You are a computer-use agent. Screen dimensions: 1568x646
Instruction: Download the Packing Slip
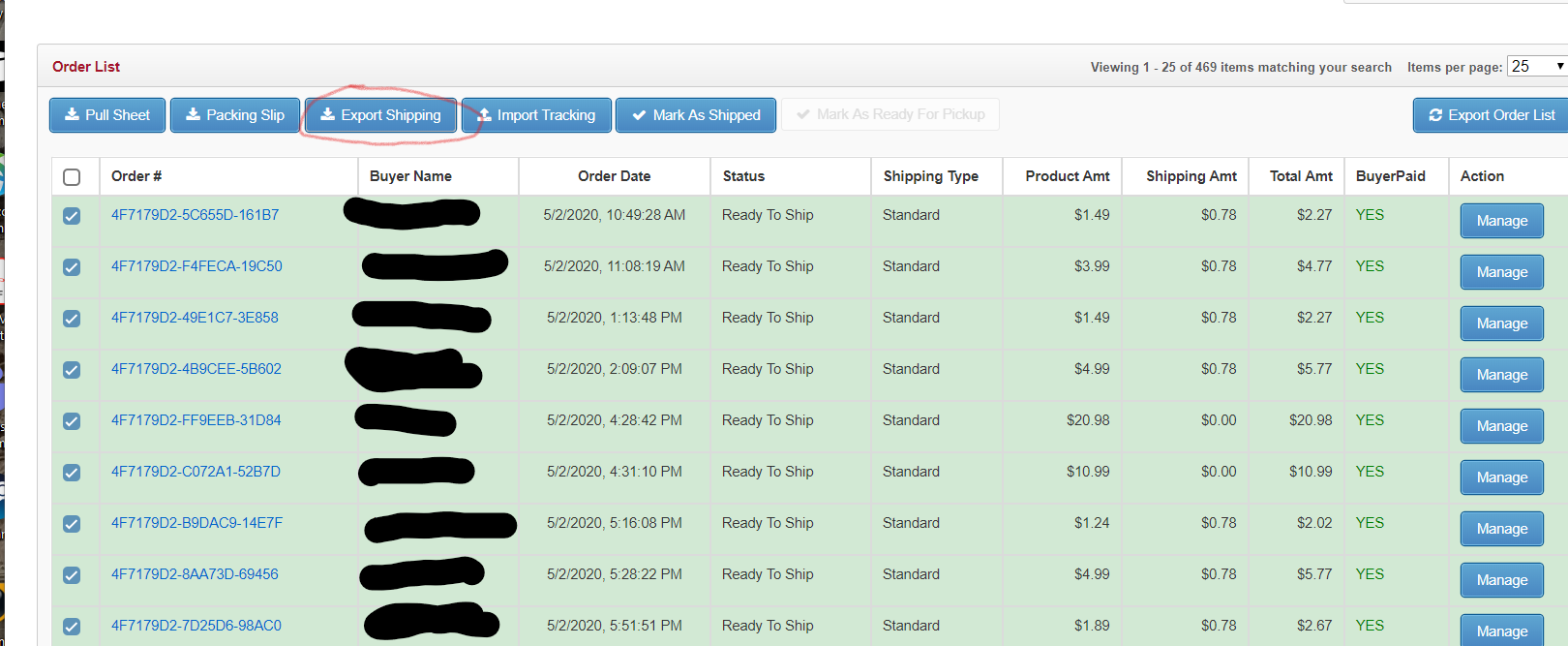[x=235, y=115]
